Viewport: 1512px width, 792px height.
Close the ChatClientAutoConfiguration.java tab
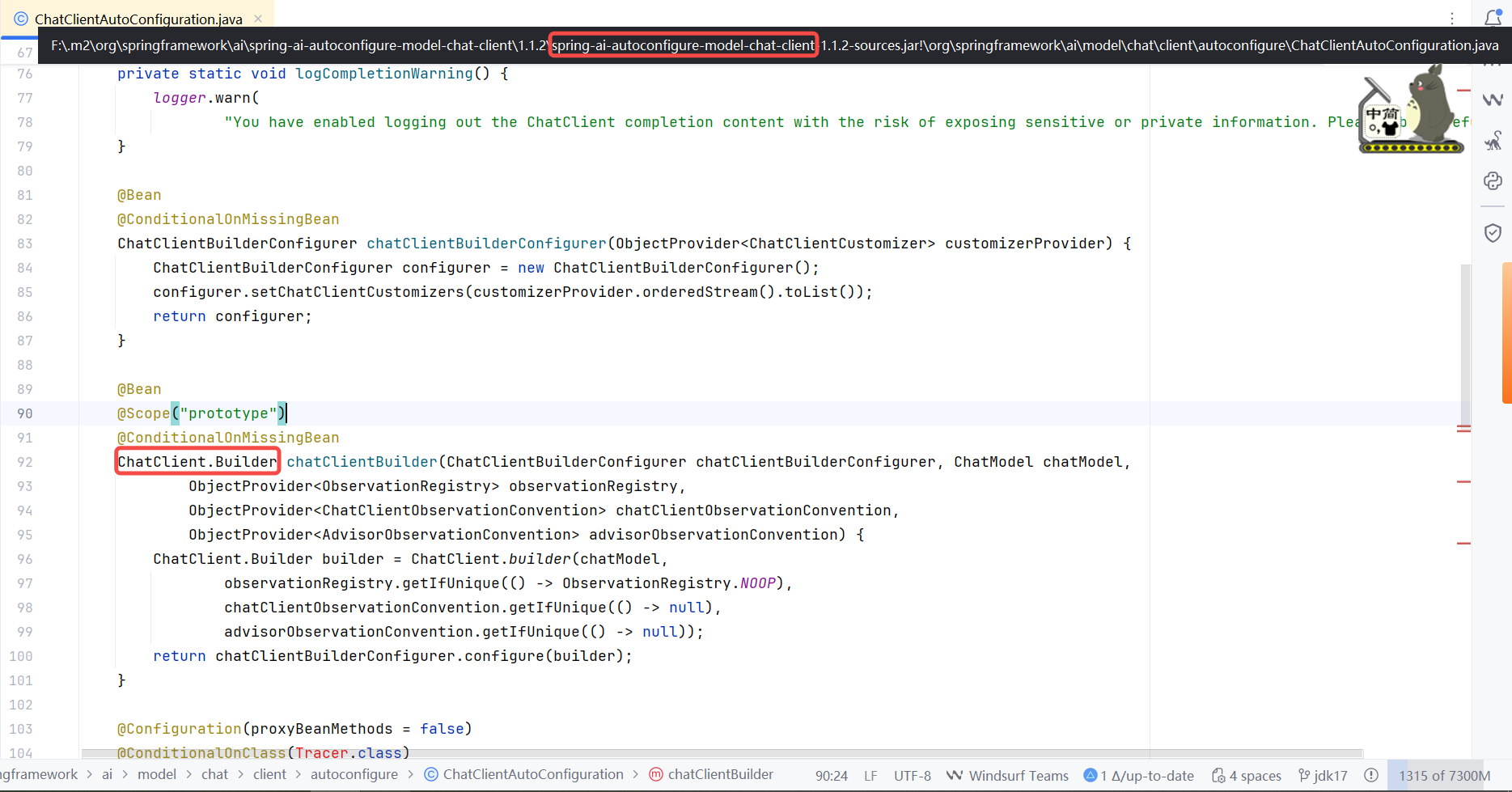point(258,19)
